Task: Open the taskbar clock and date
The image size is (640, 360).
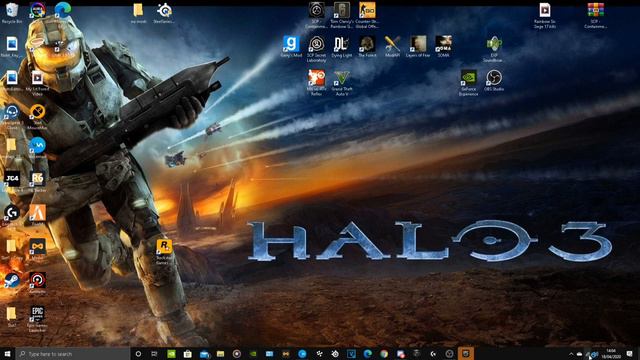Action: (x=611, y=353)
